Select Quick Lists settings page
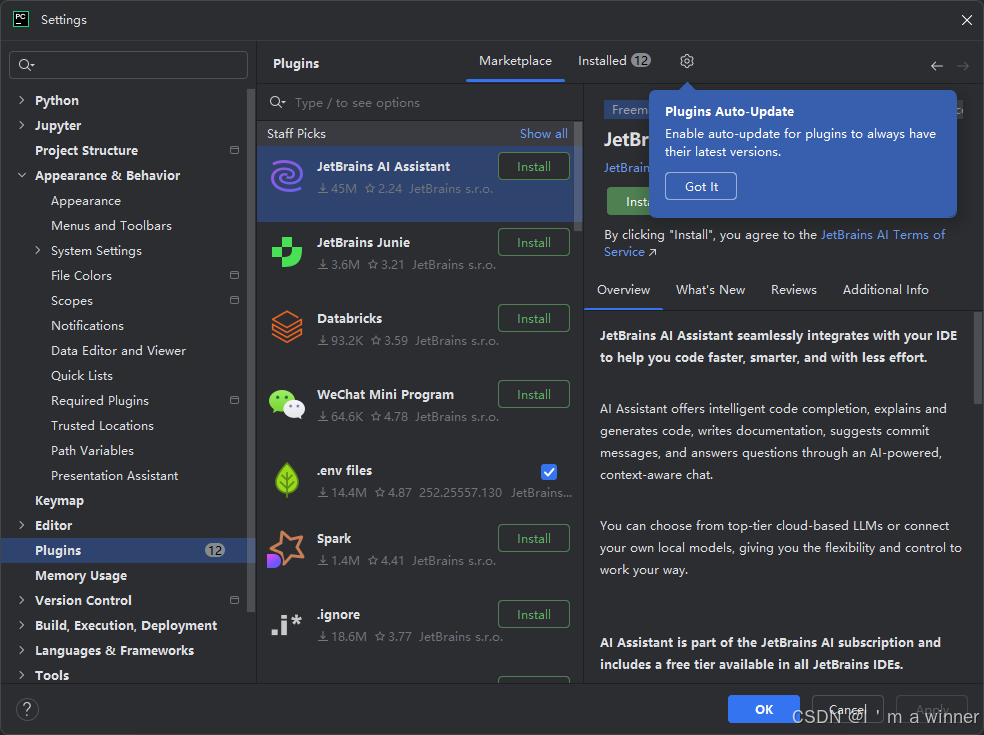Image resolution: width=984 pixels, height=735 pixels. click(82, 375)
